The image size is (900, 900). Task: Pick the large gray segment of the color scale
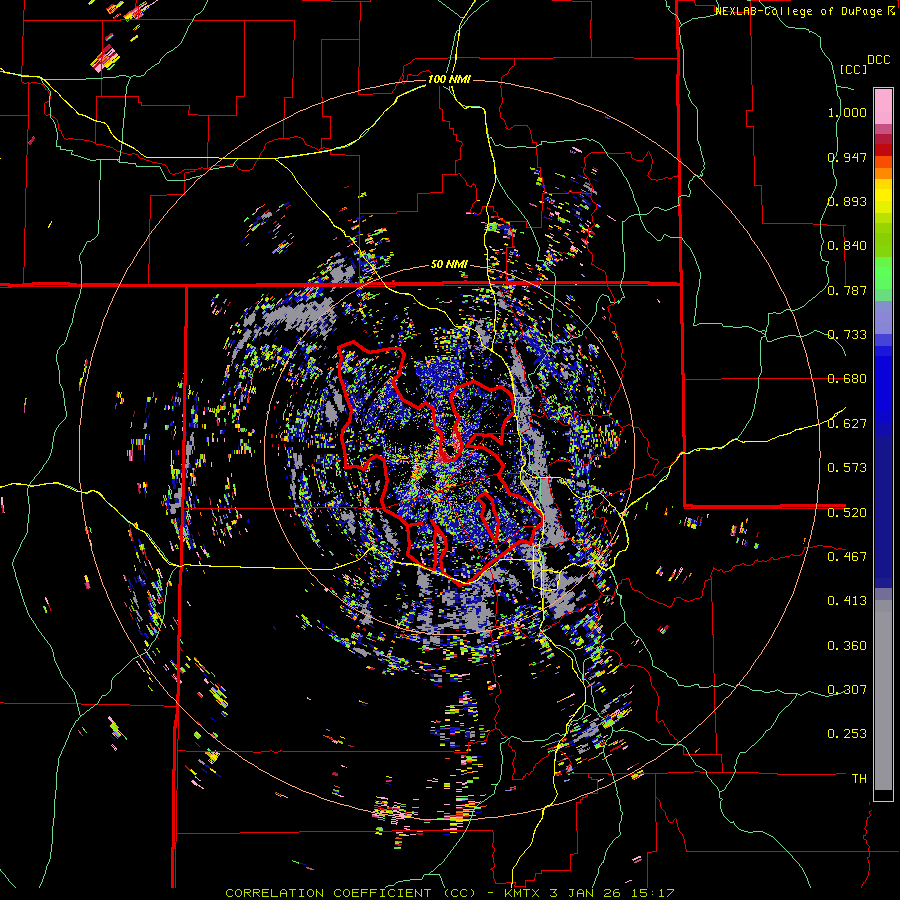click(x=883, y=695)
